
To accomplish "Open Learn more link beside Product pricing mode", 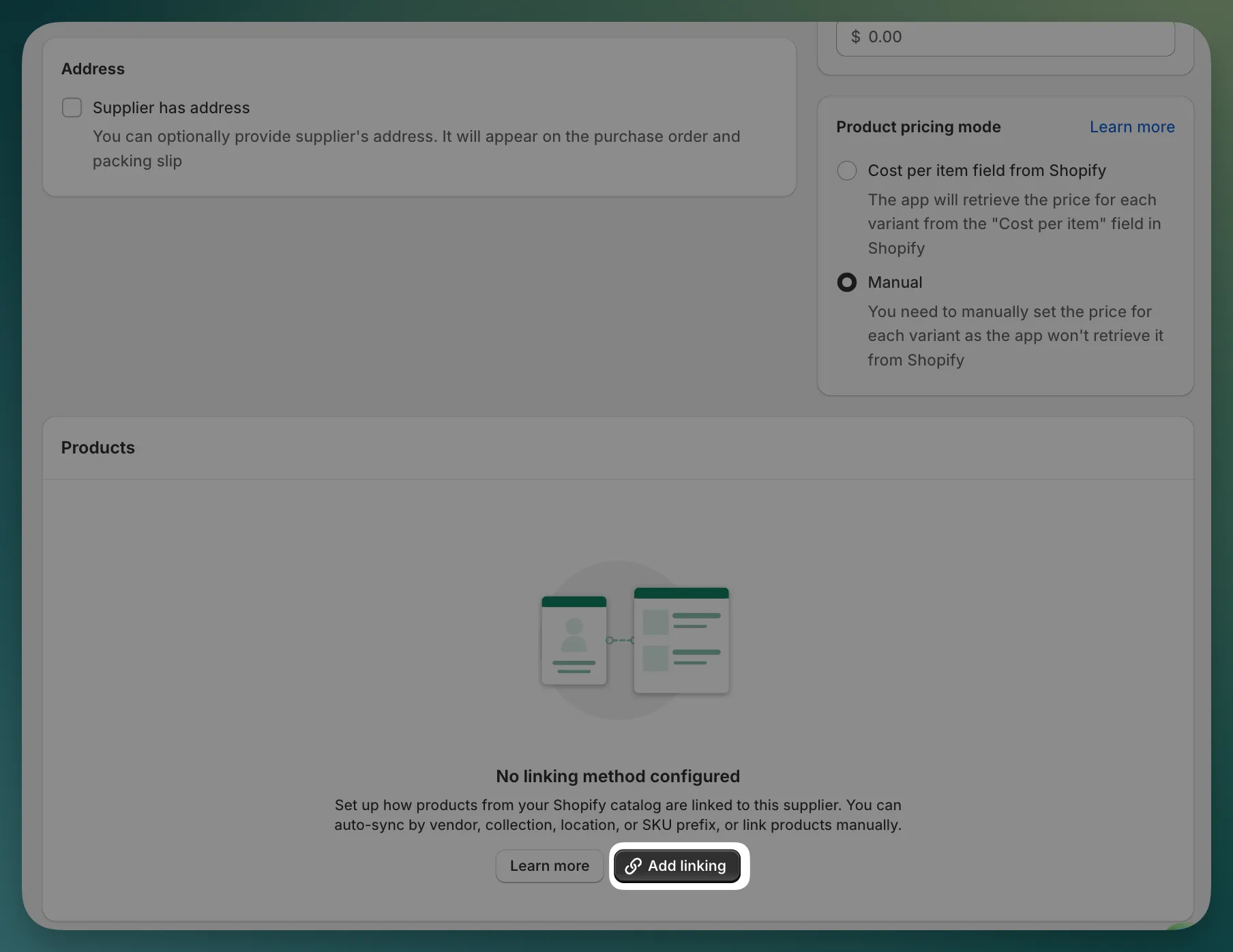I will [1131, 127].
